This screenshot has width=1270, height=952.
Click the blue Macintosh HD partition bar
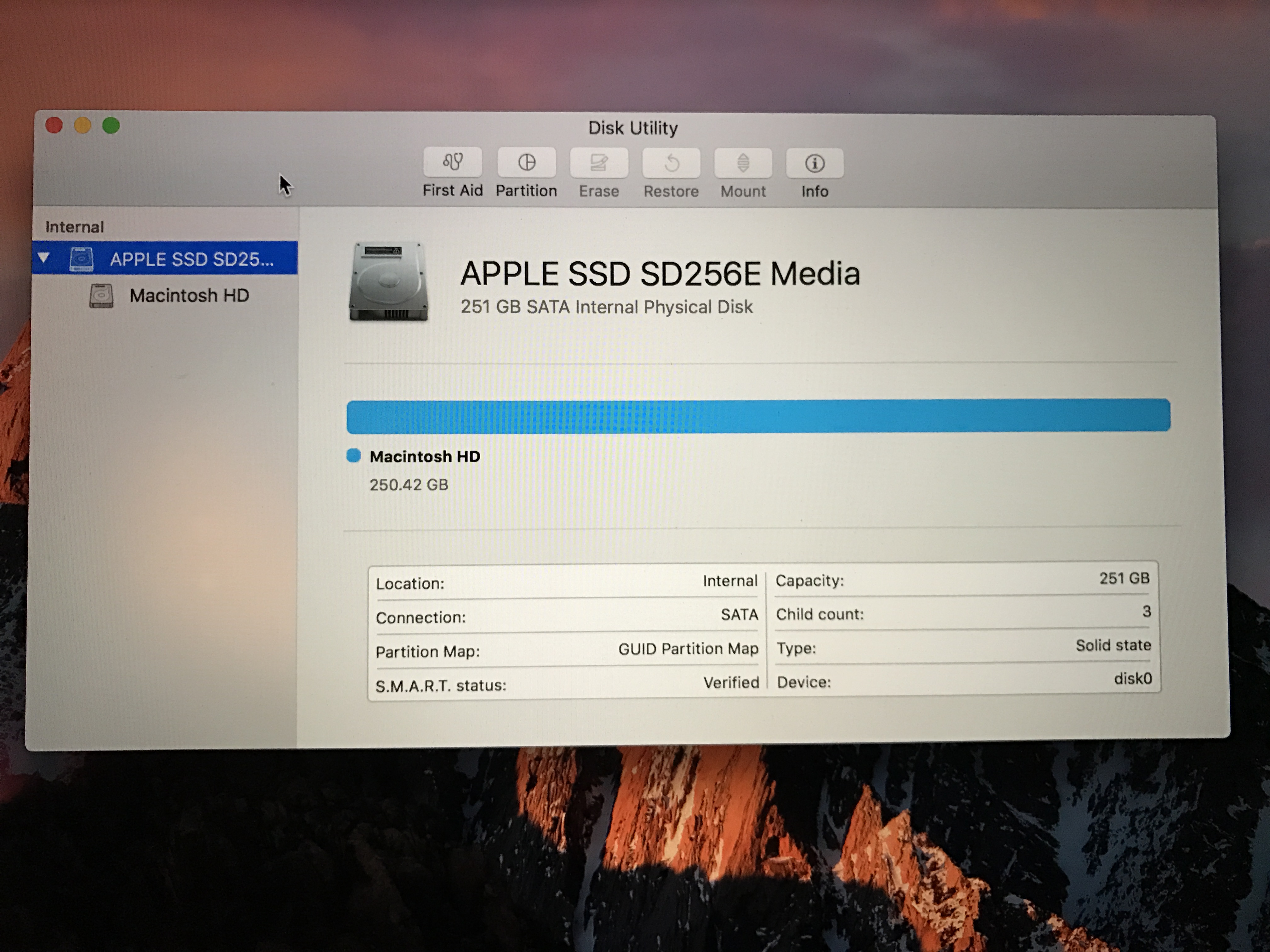(x=758, y=416)
